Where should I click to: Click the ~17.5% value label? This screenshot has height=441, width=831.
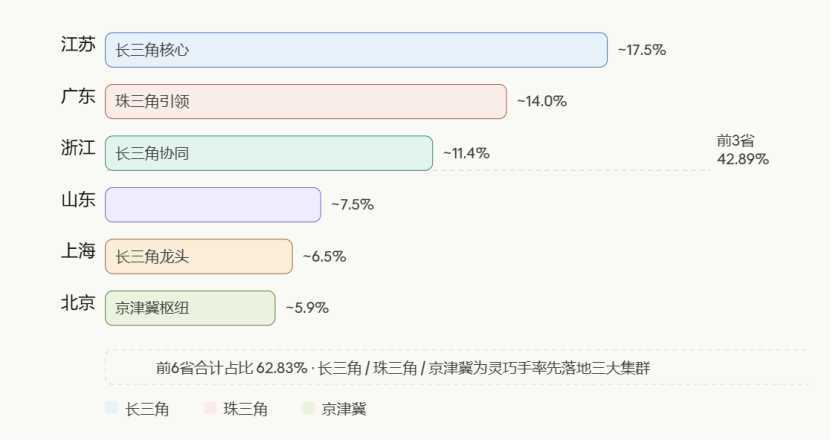(641, 50)
